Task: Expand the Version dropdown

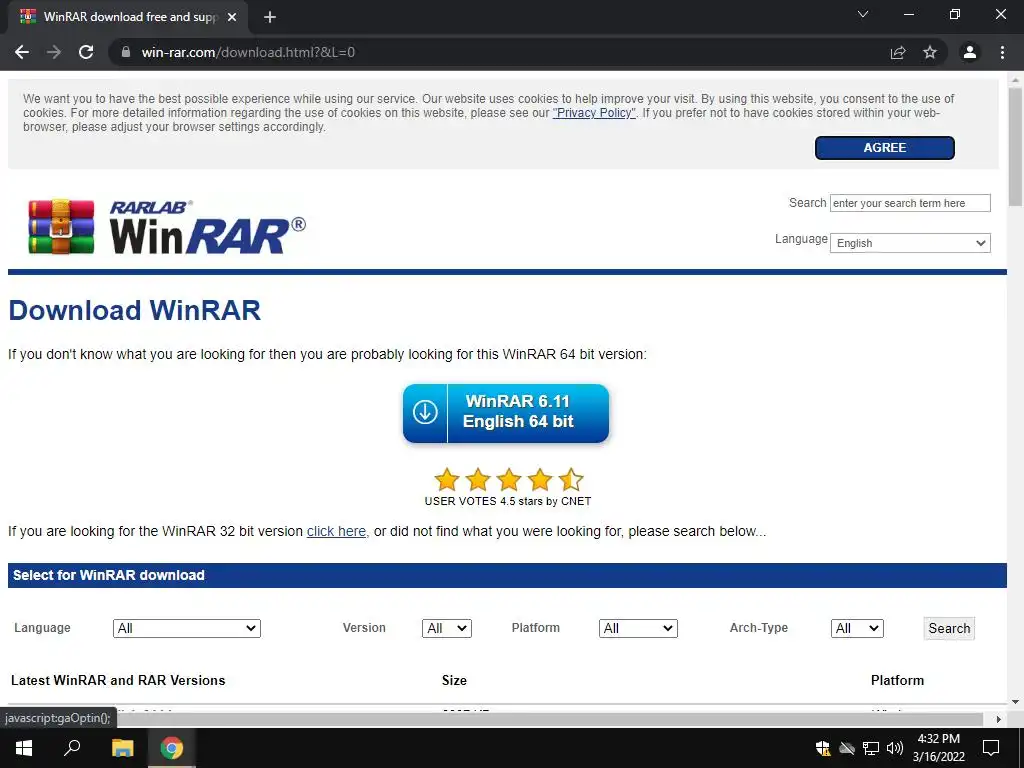Action: [x=447, y=628]
